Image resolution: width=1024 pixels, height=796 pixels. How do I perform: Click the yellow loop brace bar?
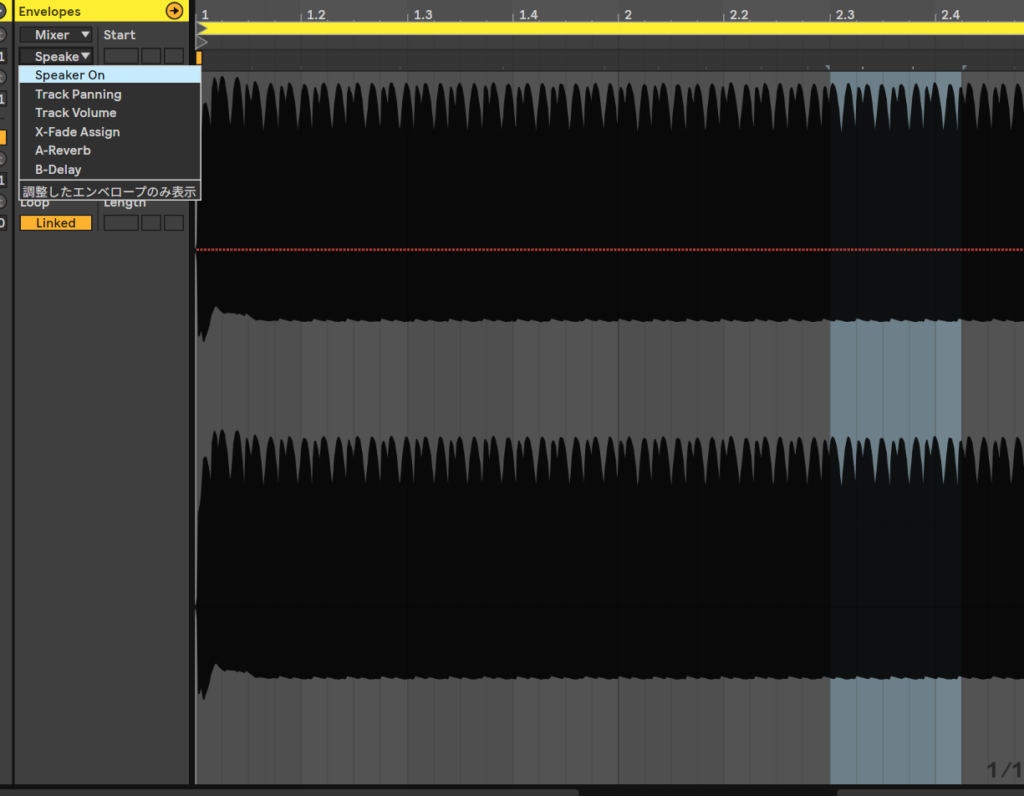[x=600, y=29]
